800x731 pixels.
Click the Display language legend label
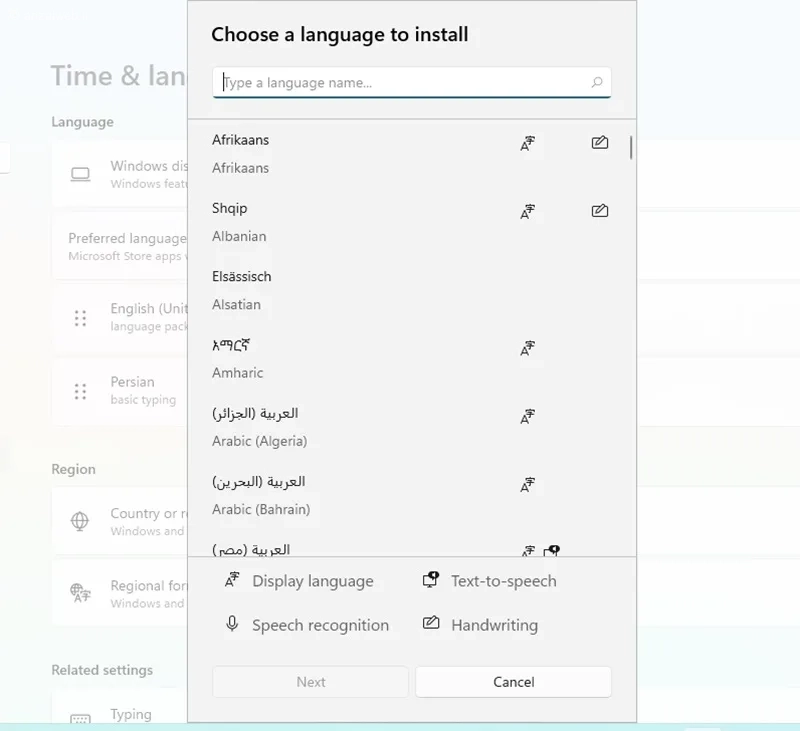[x=313, y=581]
